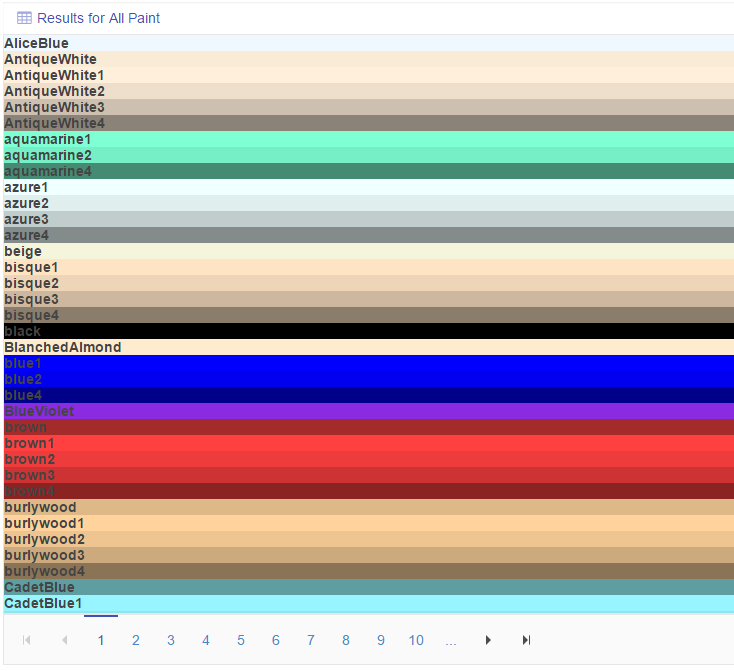Open page 9 of results
This screenshot has width=734, height=671.
tap(381, 640)
